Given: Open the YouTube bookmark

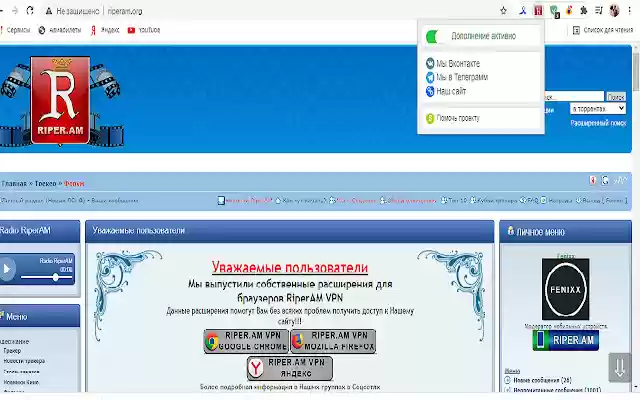Looking at the screenshot, I should click(144, 30).
